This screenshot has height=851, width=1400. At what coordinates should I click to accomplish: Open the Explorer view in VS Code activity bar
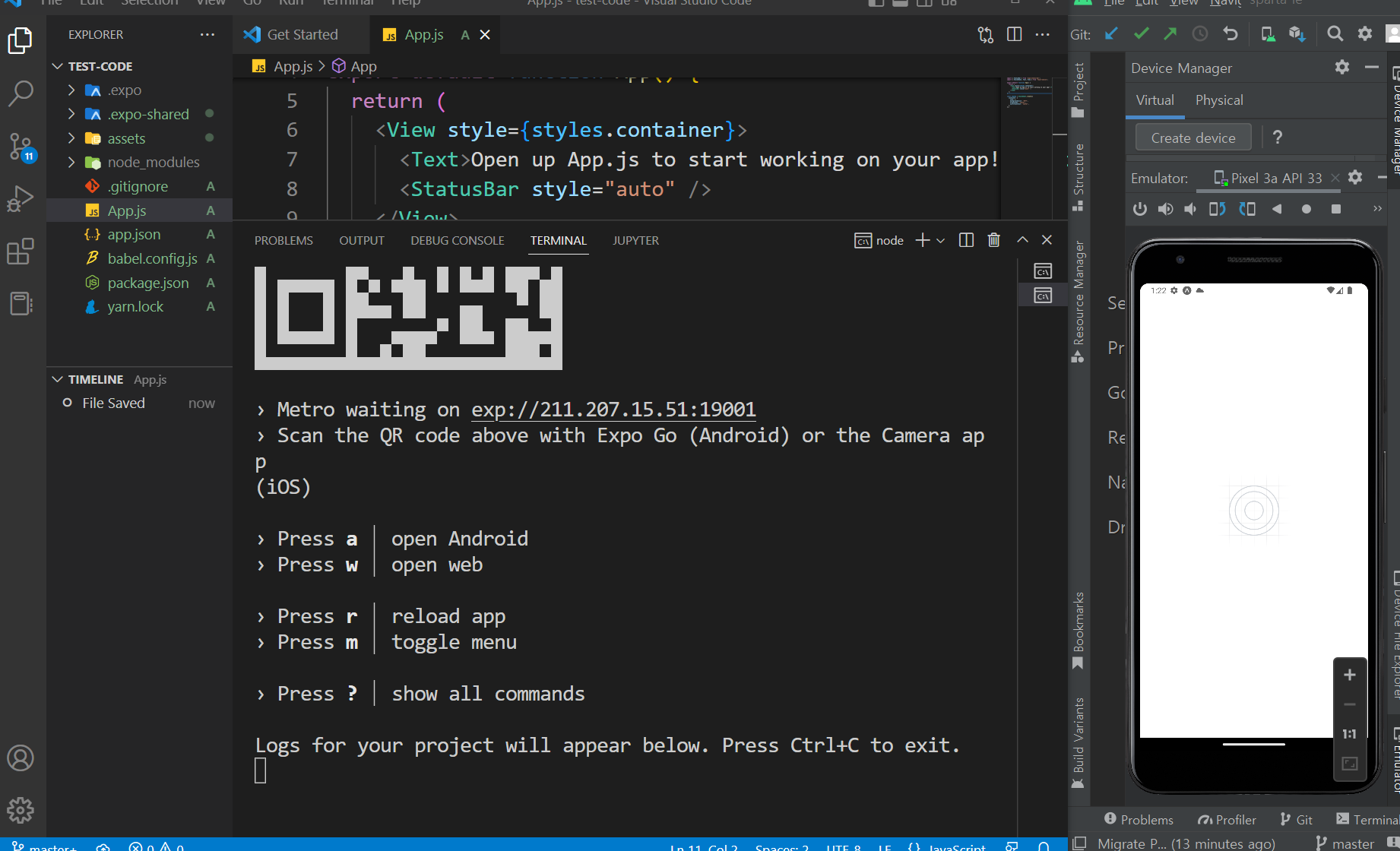(21, 40)
